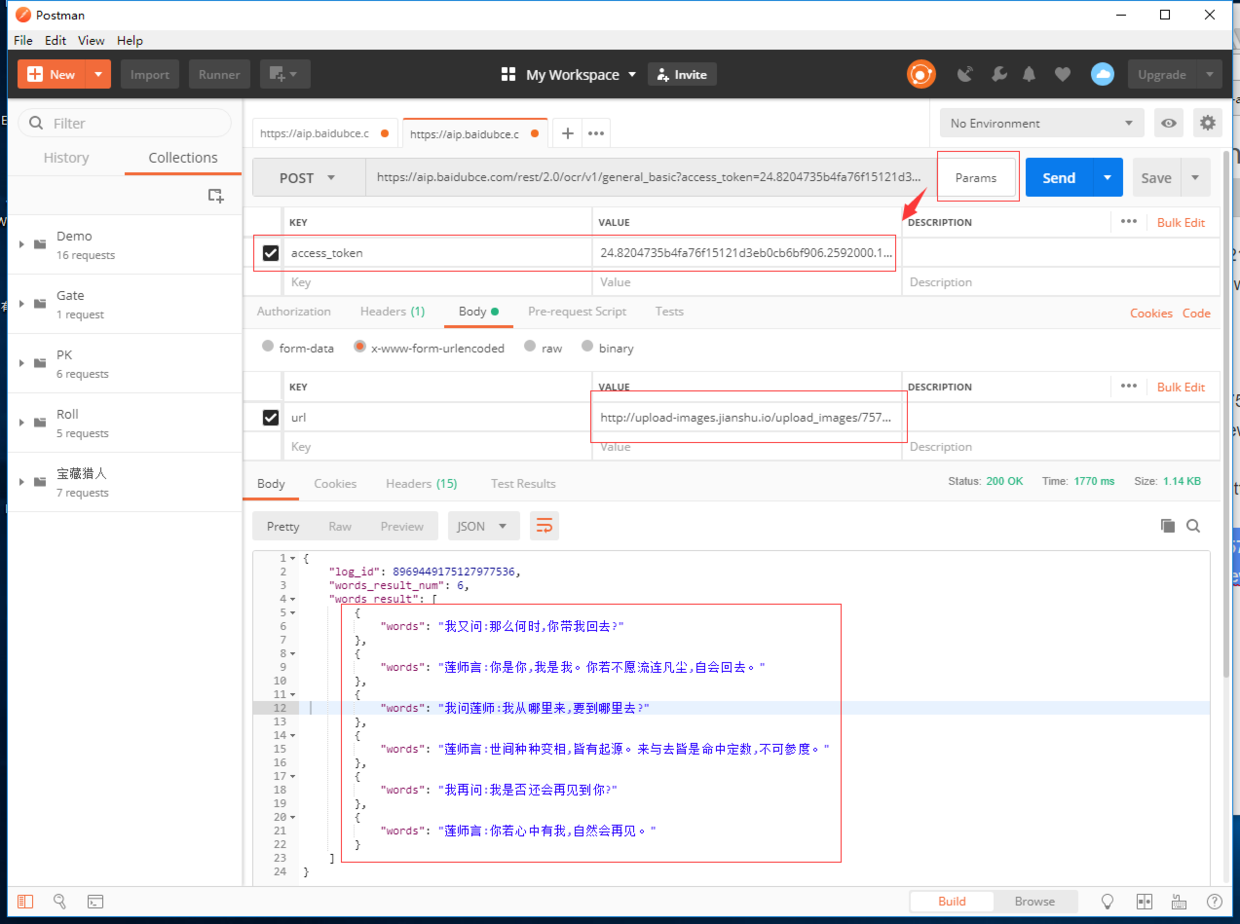This screenshot has width=1240, height=924.
Task: Uncheck the access_token parameter checkbox
Action: (270, 253)
